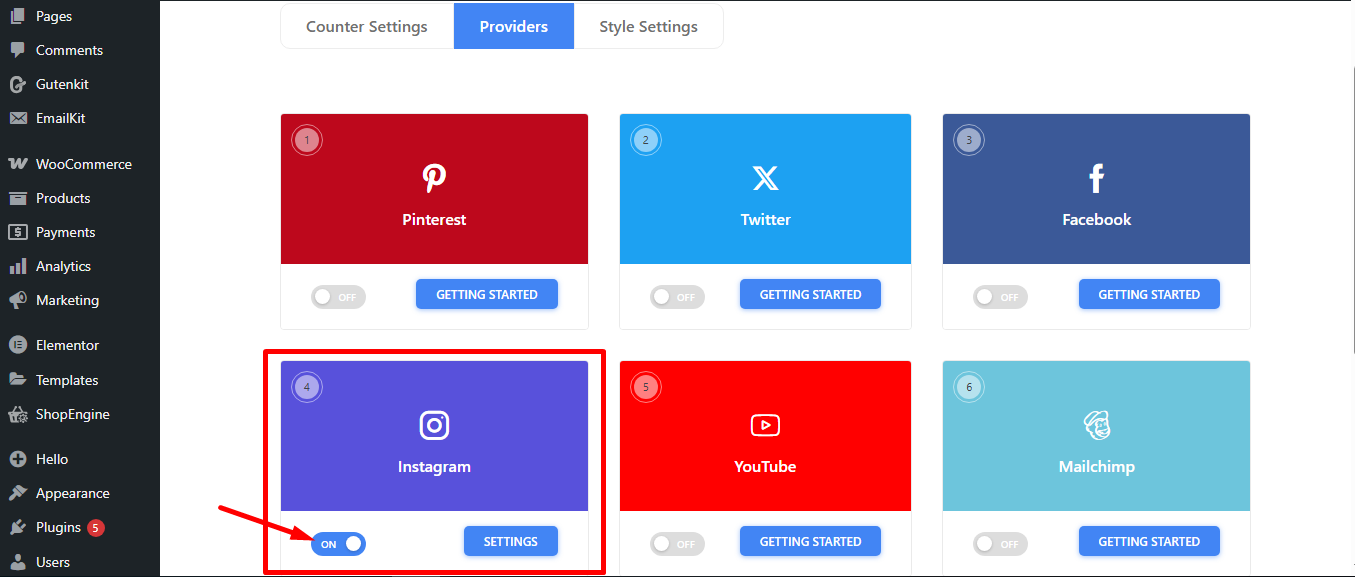Viewport: 1355px width, 577px height.
Task: Click the Mailchimp card title text
Action: tap(1096, 467)
